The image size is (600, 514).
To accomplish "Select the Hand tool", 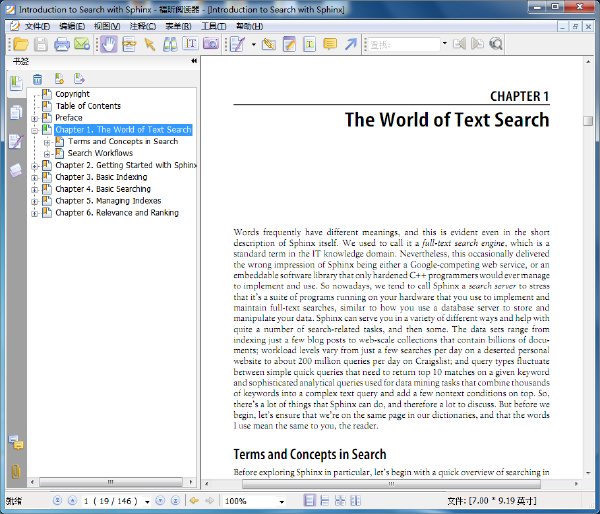I will coord(109,44).
